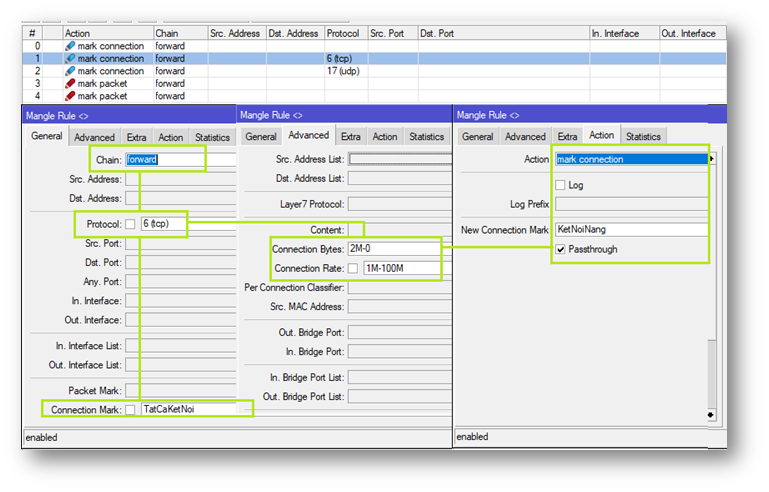Switch to Advanced tab in right Mangle Rule

[x=525, y=137]
